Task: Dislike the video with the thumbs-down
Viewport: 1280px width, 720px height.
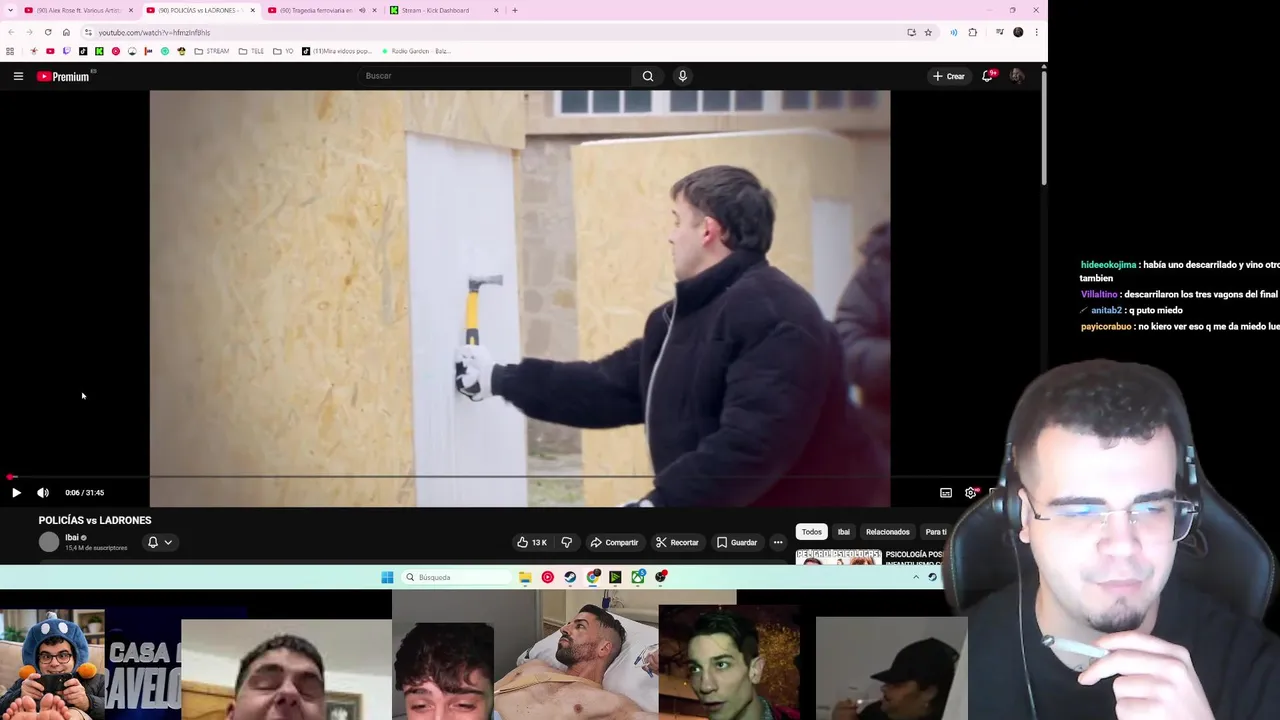Action: 566,542
